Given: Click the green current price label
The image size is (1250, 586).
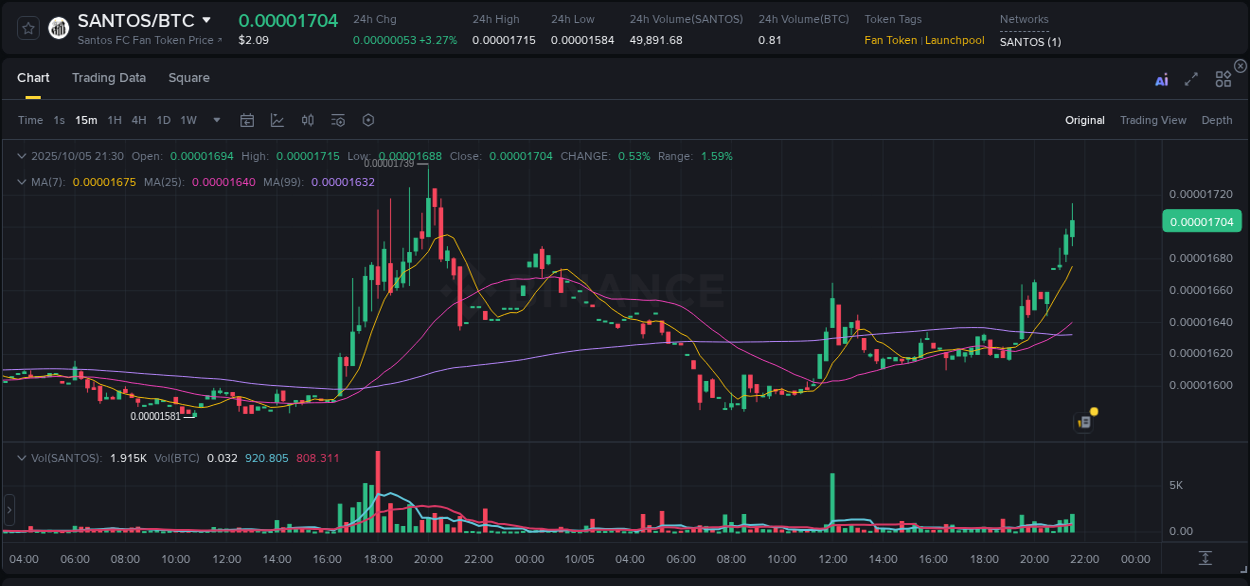Looking at the screenshot, I should [x=1200, y=221].
